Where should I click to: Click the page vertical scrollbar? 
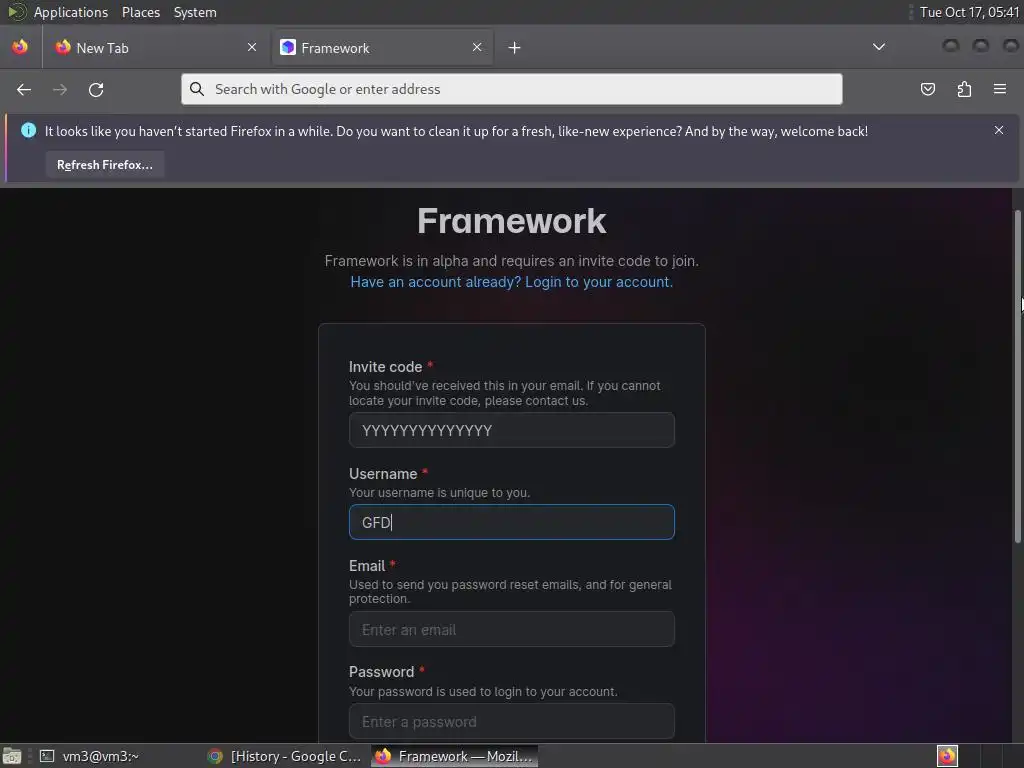[1017, 376]
